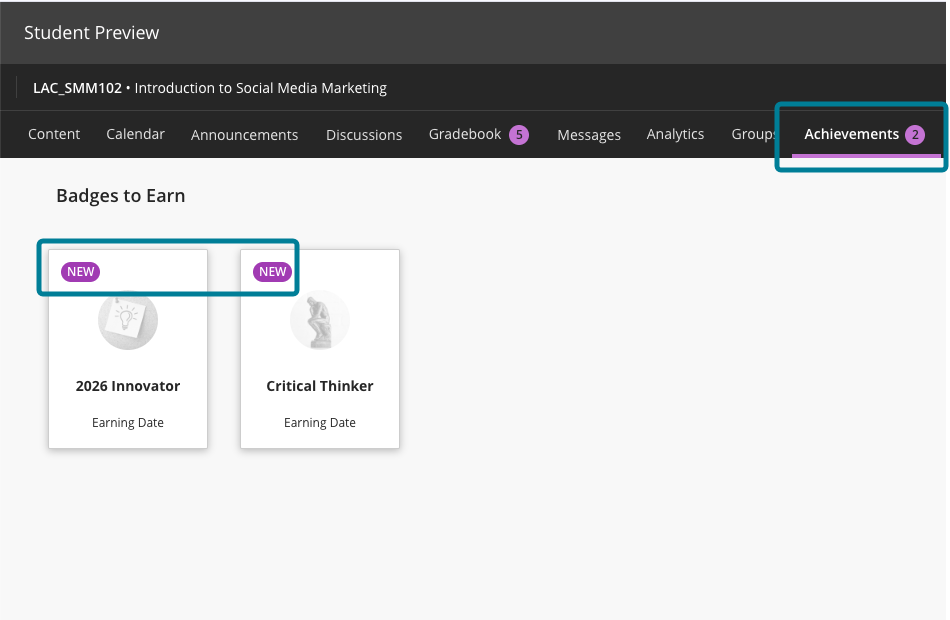Viewport: 950px width, 620px height.
Task: Go to the Announcements tab
Action: (x=244, y=133)
